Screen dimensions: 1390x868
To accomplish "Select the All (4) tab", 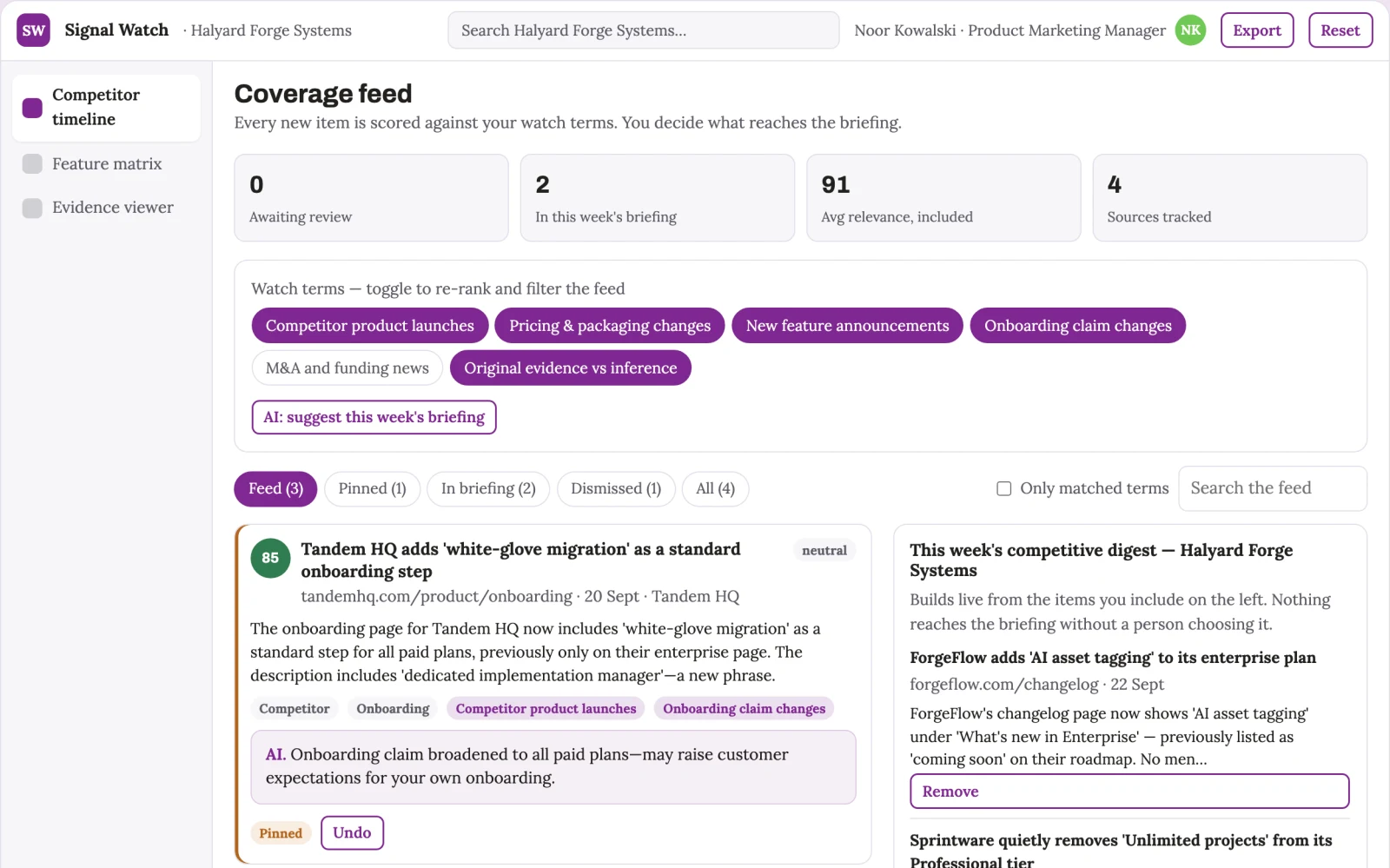I will pos(715,488).
